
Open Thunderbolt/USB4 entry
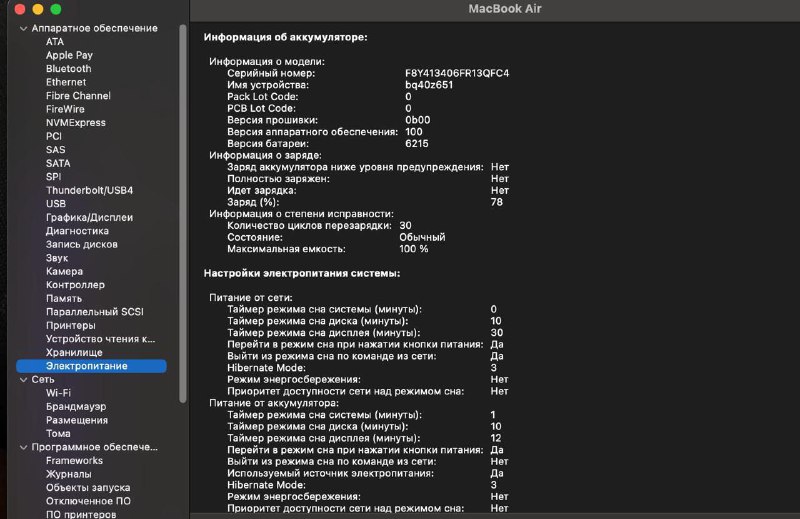[89, 190]
